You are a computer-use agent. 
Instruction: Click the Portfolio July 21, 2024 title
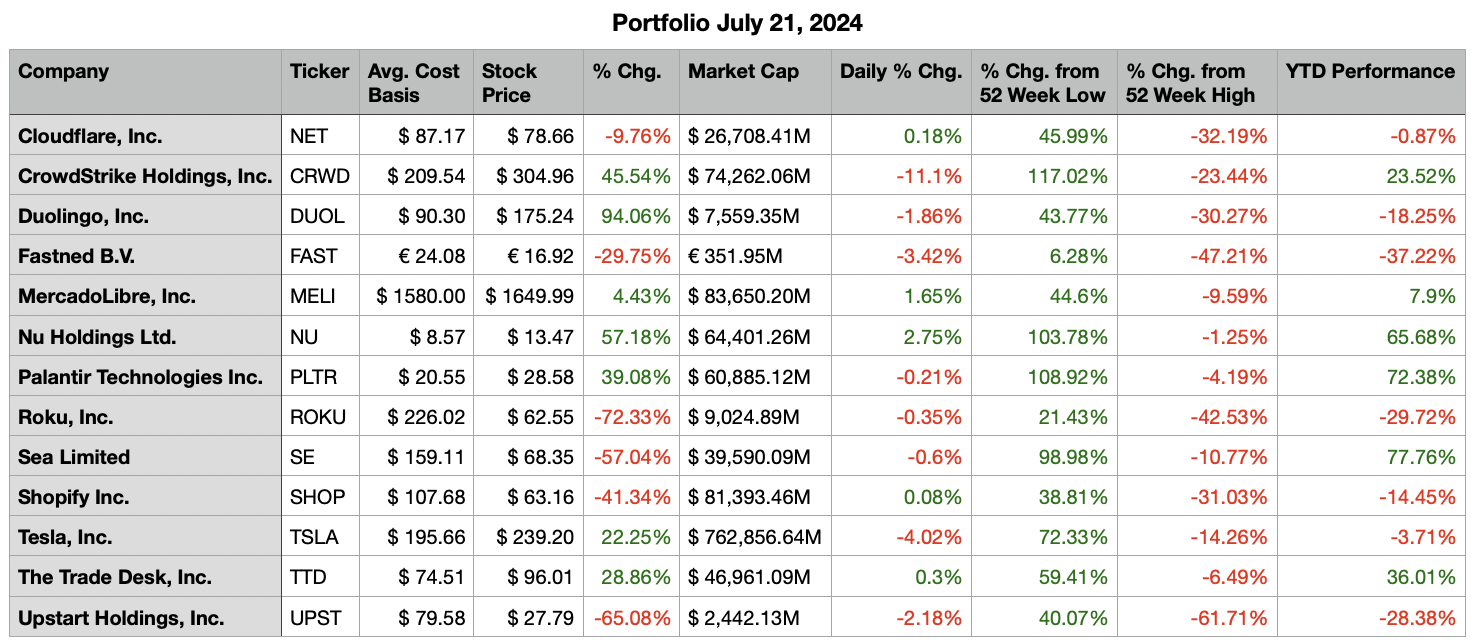click(735, 22)
